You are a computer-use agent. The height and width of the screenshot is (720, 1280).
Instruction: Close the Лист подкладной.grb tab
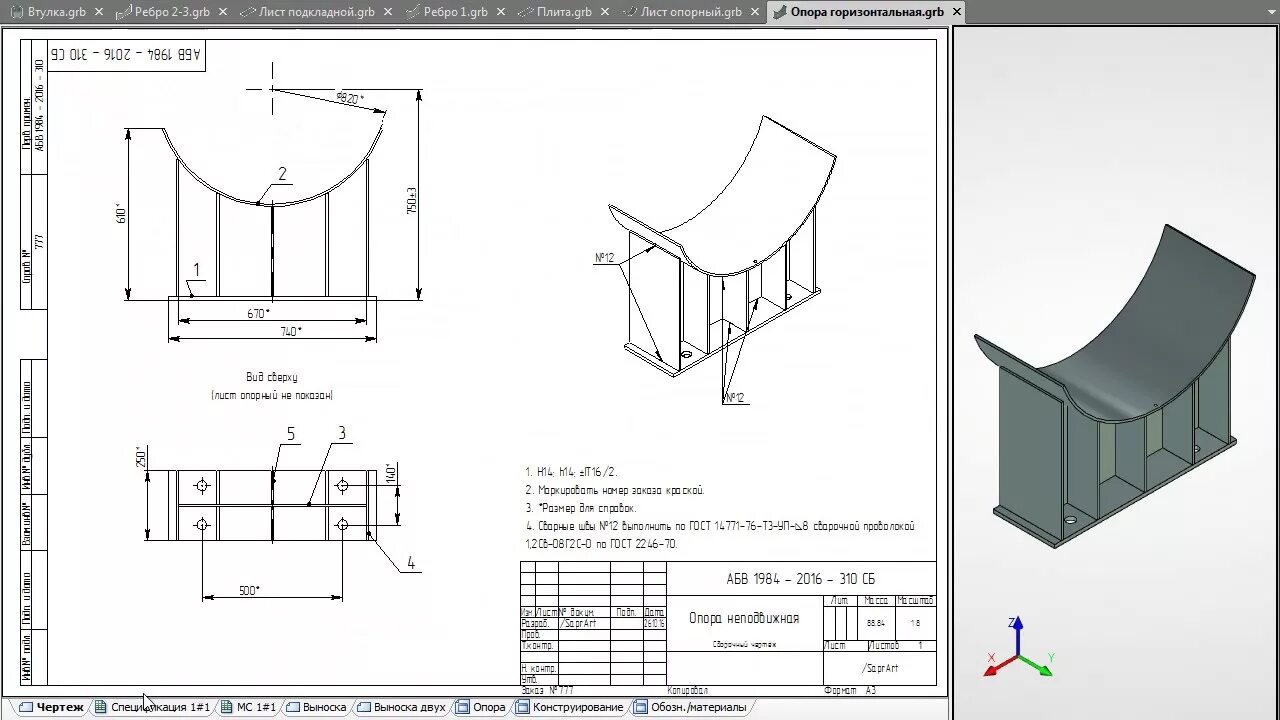pos(388,12)
